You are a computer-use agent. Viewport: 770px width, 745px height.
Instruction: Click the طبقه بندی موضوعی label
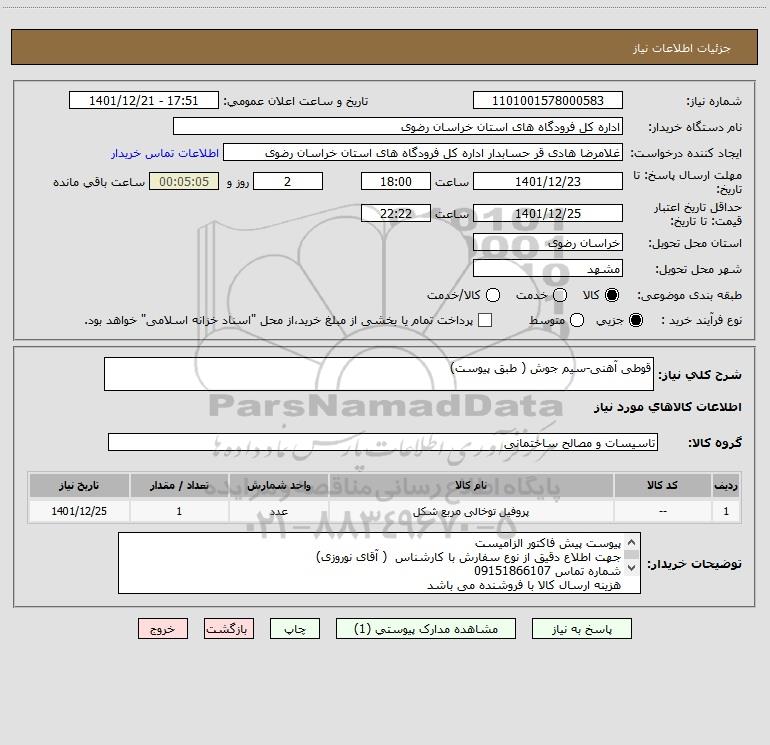689,295
